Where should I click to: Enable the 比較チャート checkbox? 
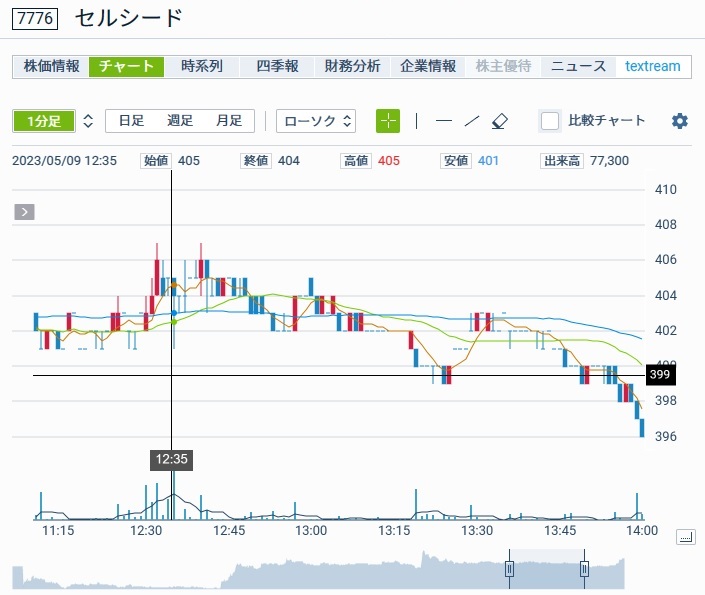[550, 121]
